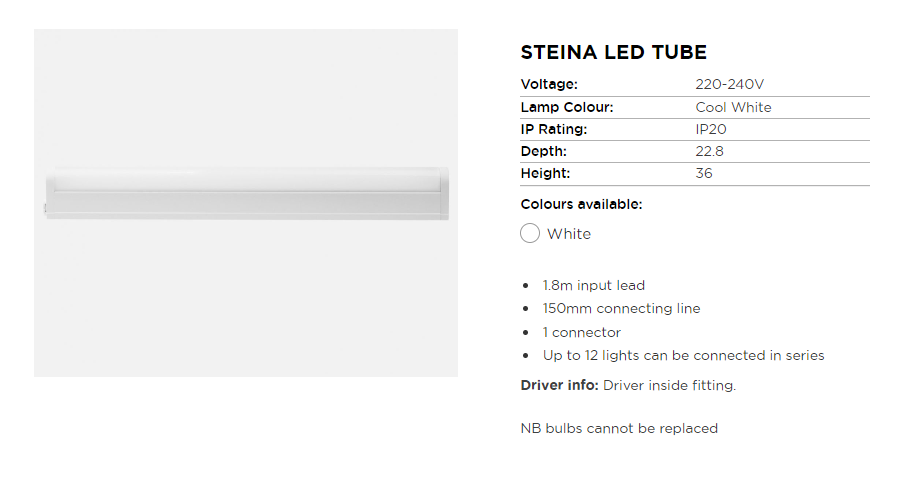Screen dimensions: 912x502
Task: Click the 1.8m input lead bullet
Action: pyautogui.click(x=594, y=285)
